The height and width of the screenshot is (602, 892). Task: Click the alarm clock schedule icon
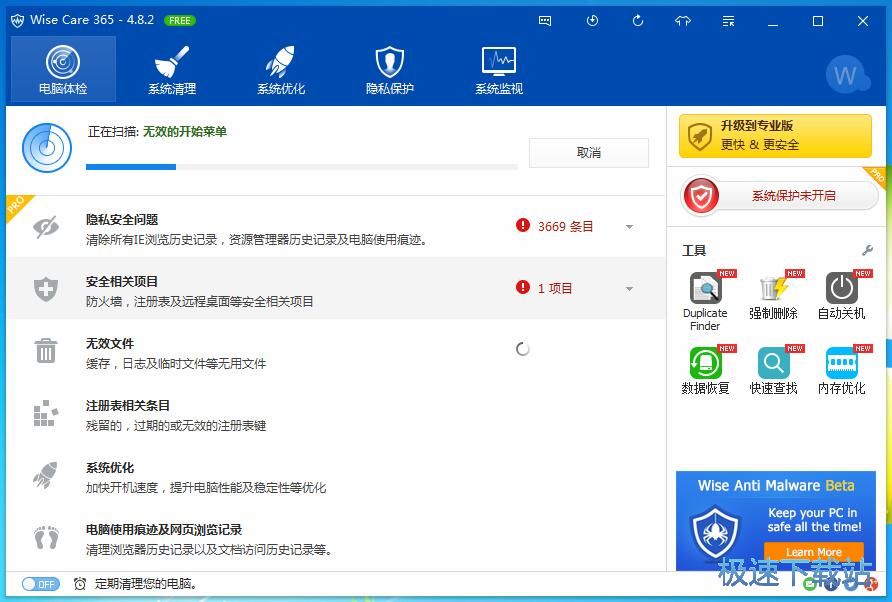pyautogui.click(x=80, y=584)
